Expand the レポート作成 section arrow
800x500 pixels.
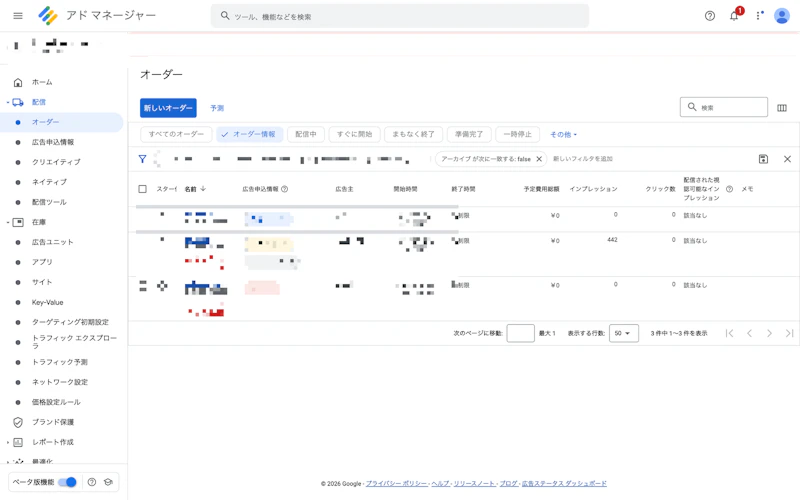point(8,442)
